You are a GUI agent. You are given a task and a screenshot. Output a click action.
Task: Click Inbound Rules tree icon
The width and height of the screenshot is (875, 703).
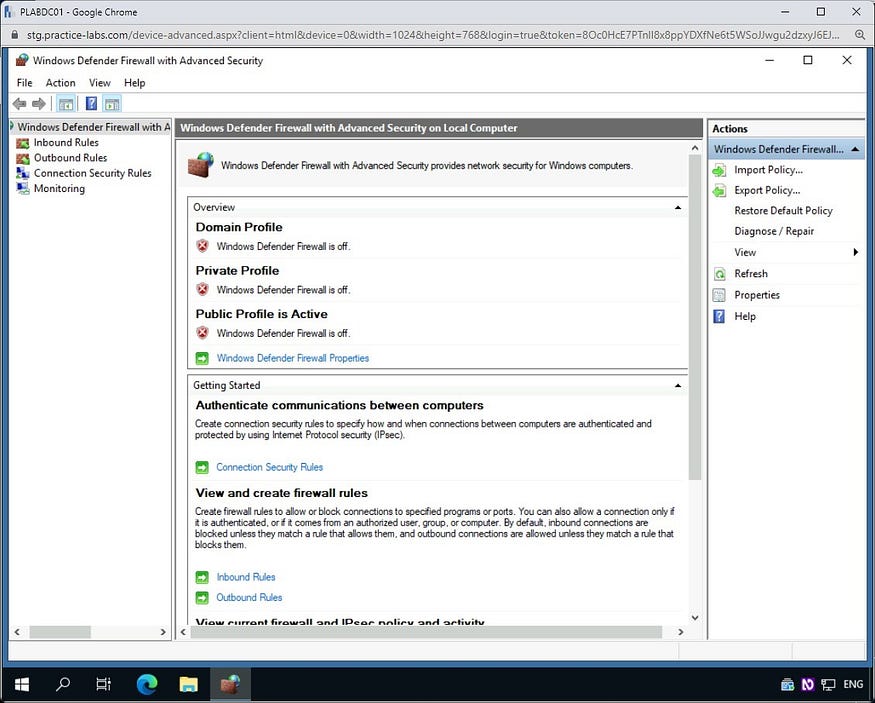(23, 143)
